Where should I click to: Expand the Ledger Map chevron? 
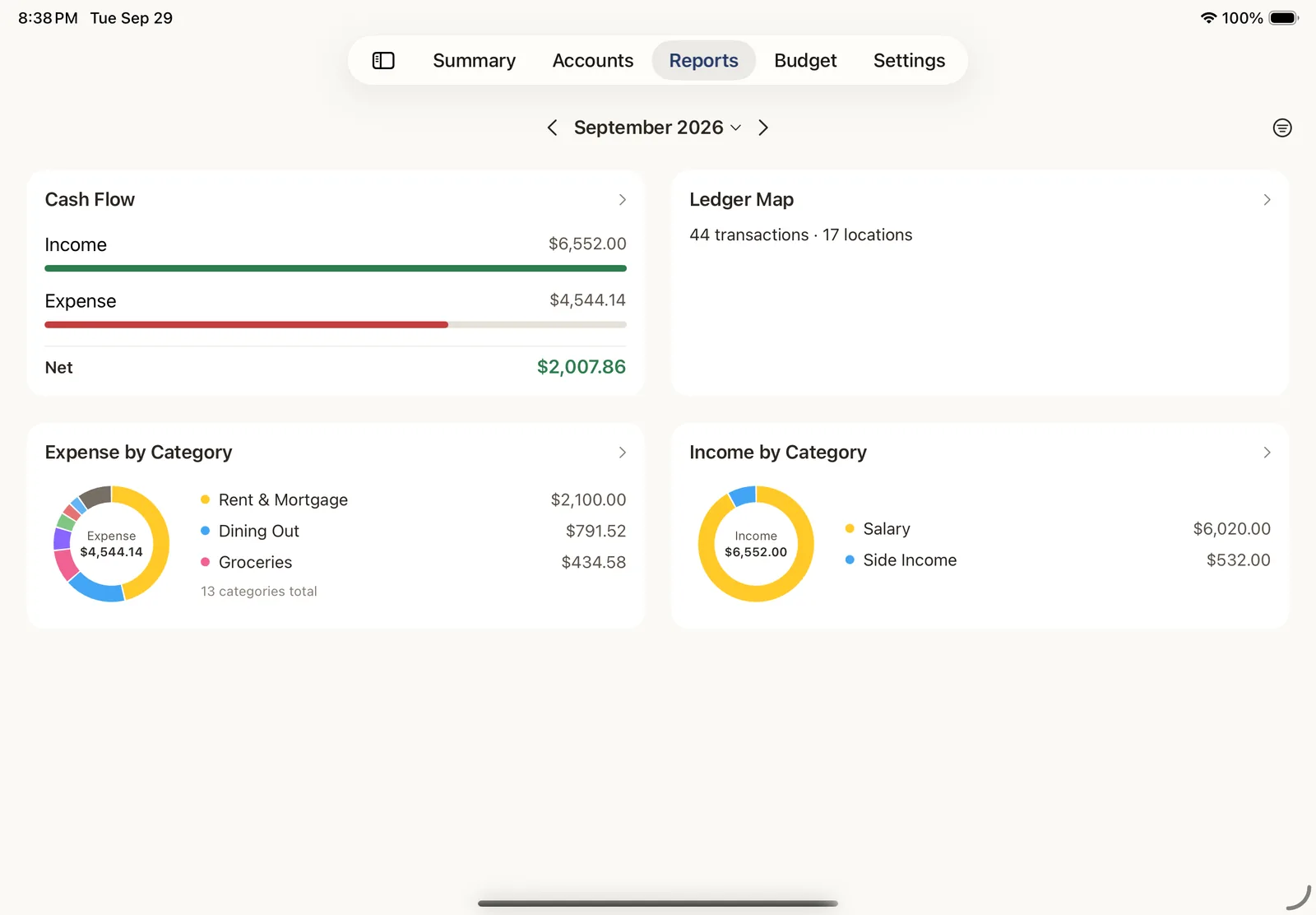pos(1267,200)
